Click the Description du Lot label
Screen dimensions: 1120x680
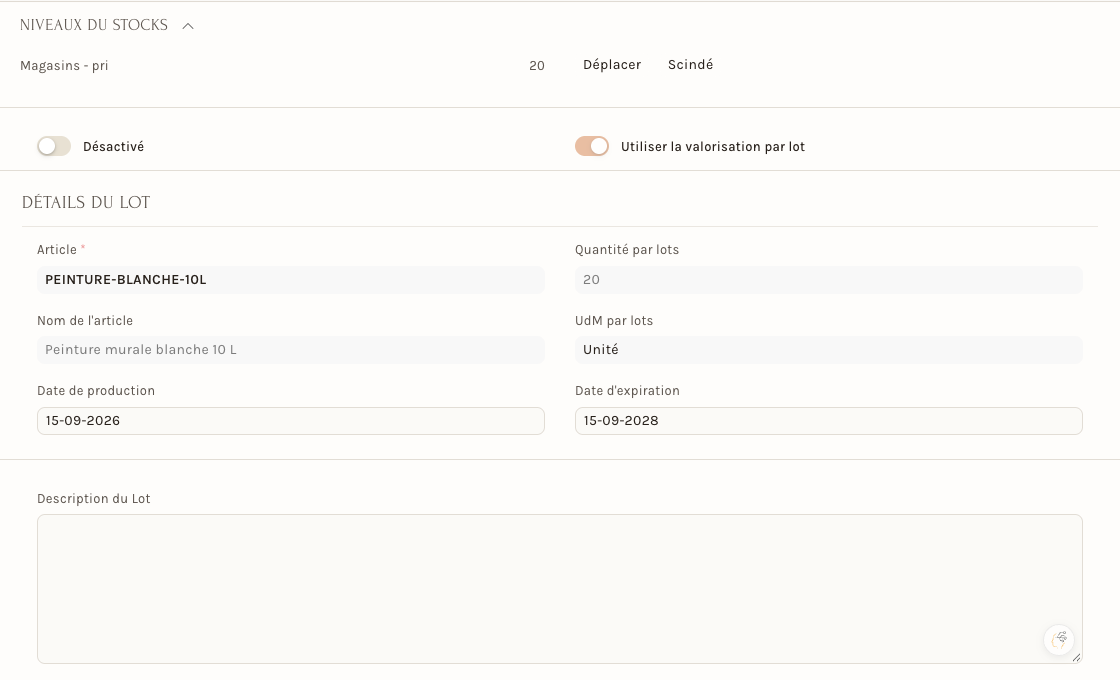[x=94, y=499]
